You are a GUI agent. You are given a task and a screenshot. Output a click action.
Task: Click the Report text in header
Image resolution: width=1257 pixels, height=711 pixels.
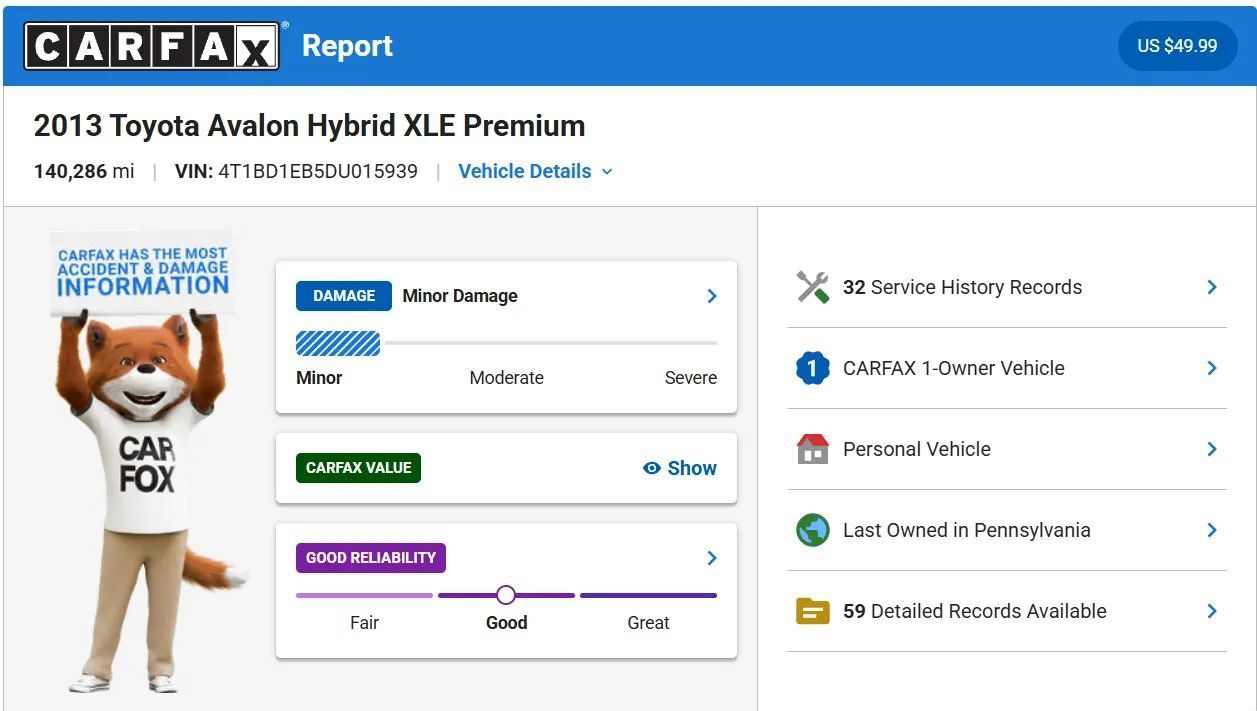[347, 46]
